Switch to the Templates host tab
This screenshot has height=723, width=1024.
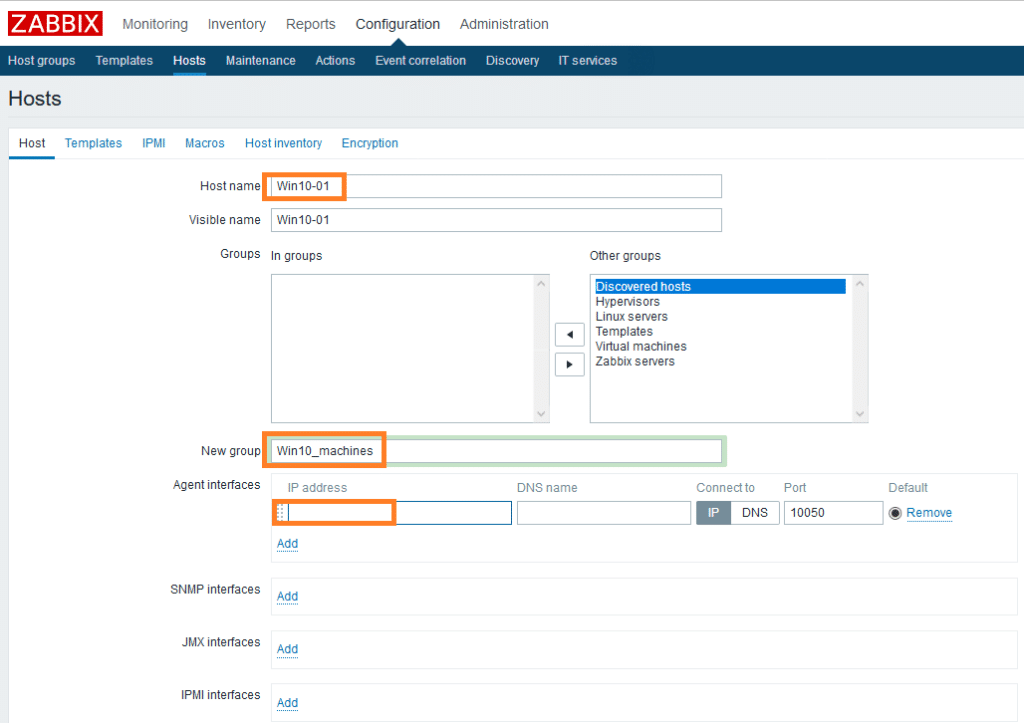93,143
